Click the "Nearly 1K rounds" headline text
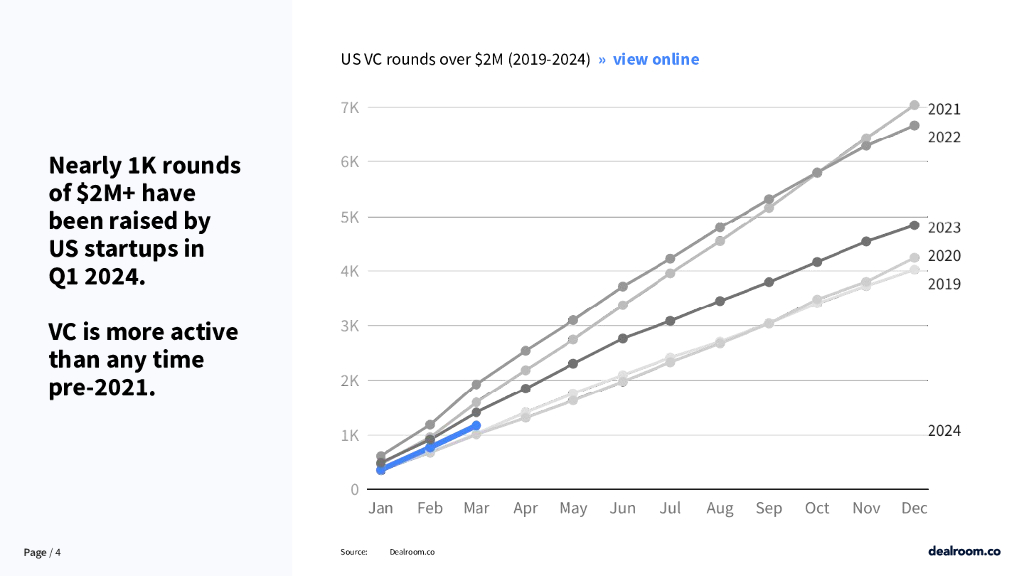The width and height of the screenshot is (1024, 576). [x=145, y=165]
